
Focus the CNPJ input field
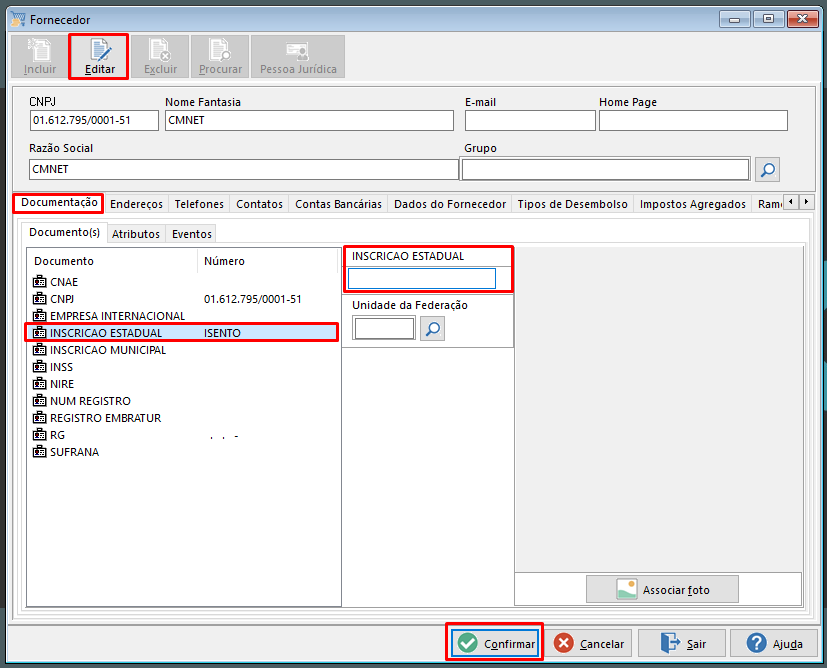point(94,120)
